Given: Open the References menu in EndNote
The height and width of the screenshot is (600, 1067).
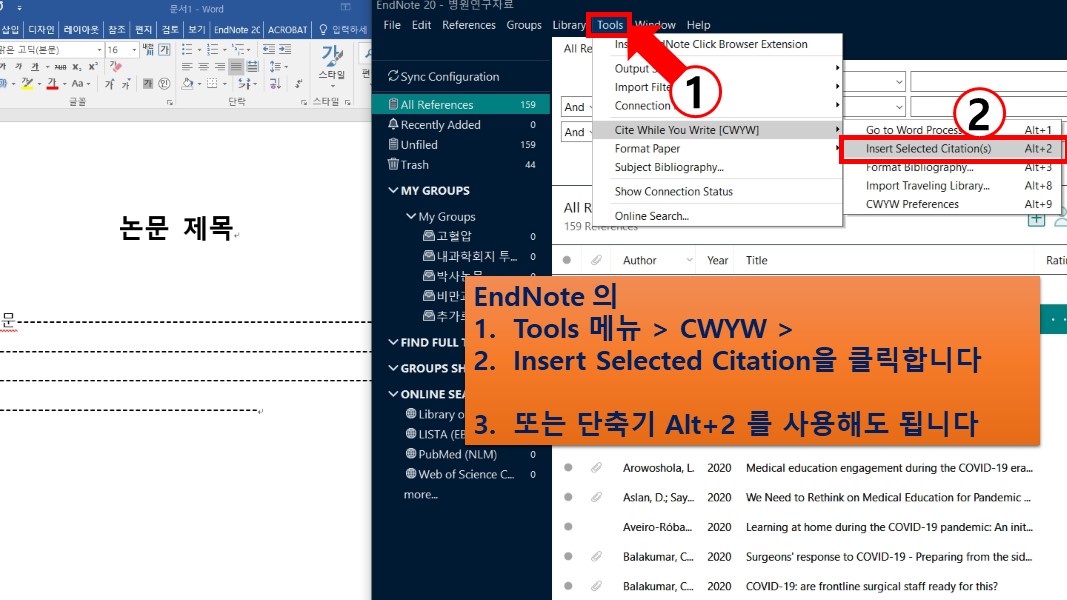Looking at the screenshot, I should [x=469, y=25].
